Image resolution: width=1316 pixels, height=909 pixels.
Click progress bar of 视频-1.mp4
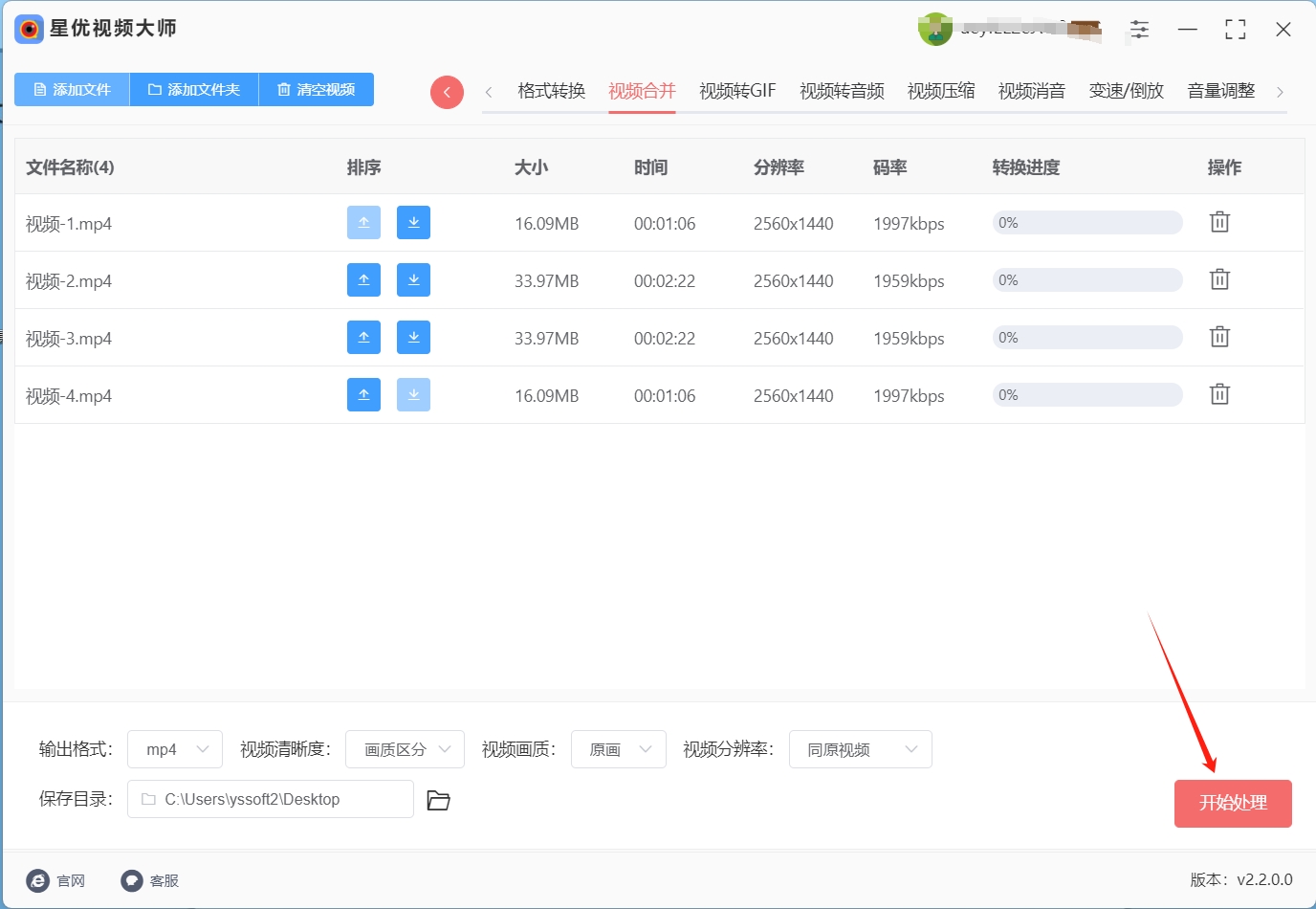pos(1087,223)
